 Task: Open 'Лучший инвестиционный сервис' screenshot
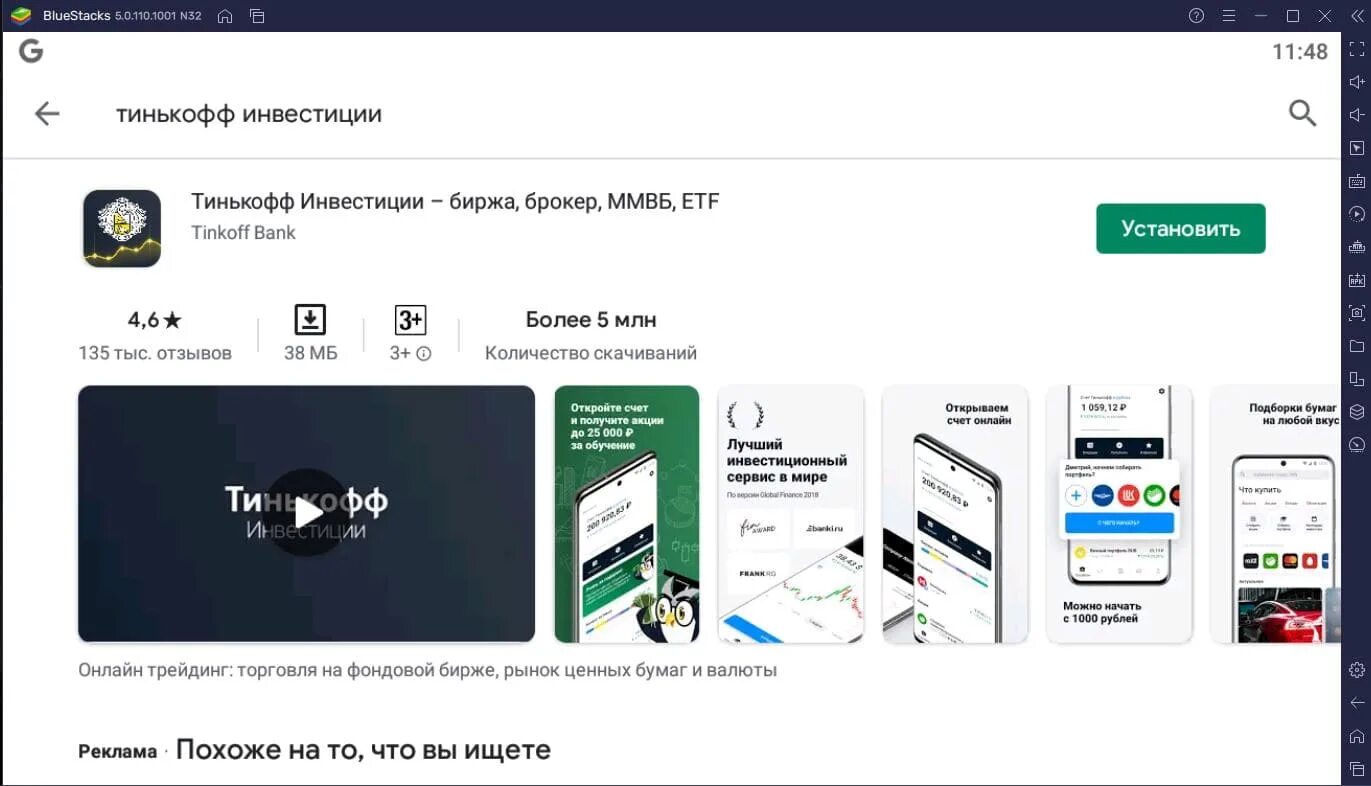[791, 514]
